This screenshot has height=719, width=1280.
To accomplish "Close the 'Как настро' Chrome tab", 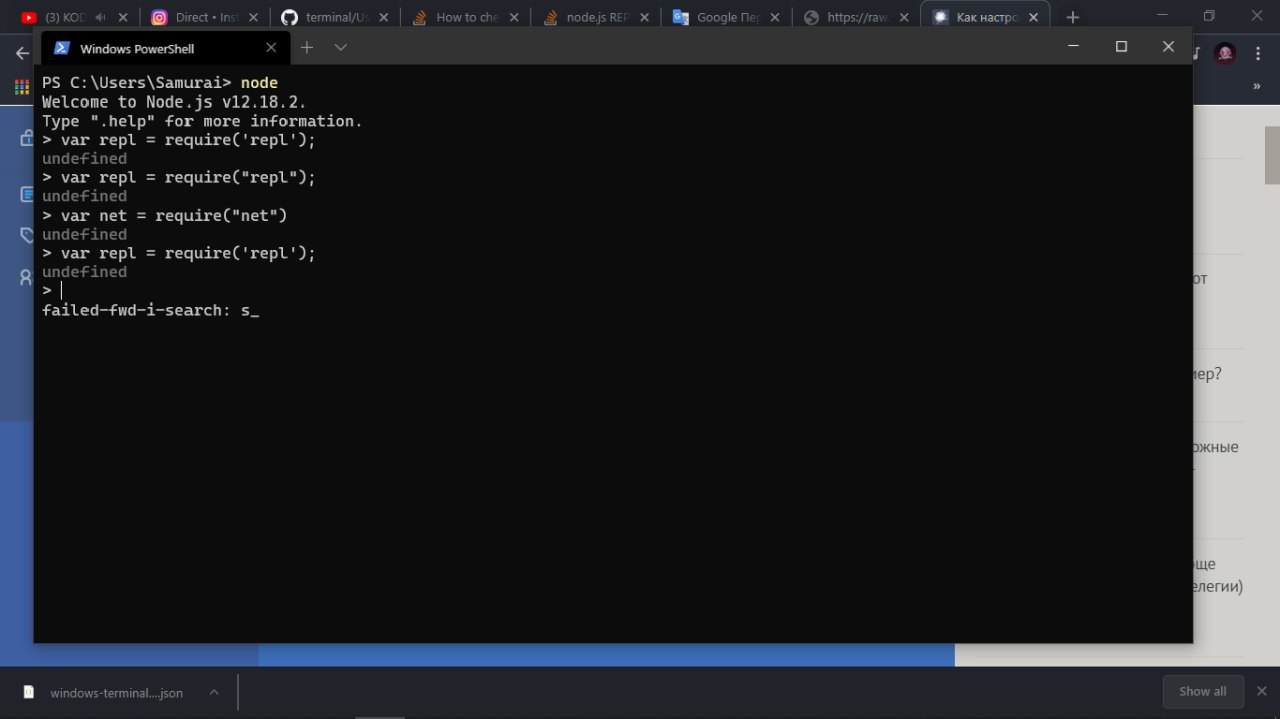I will pyautogui.click(x=1034, y=17).
